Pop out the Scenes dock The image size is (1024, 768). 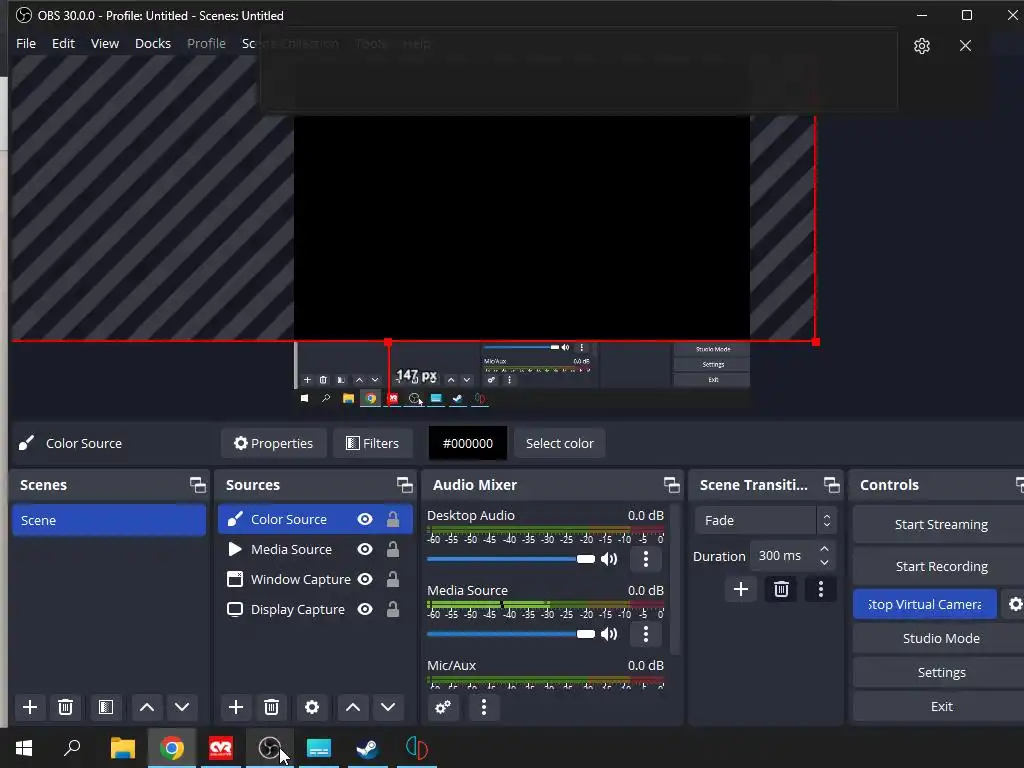[197, 485]
